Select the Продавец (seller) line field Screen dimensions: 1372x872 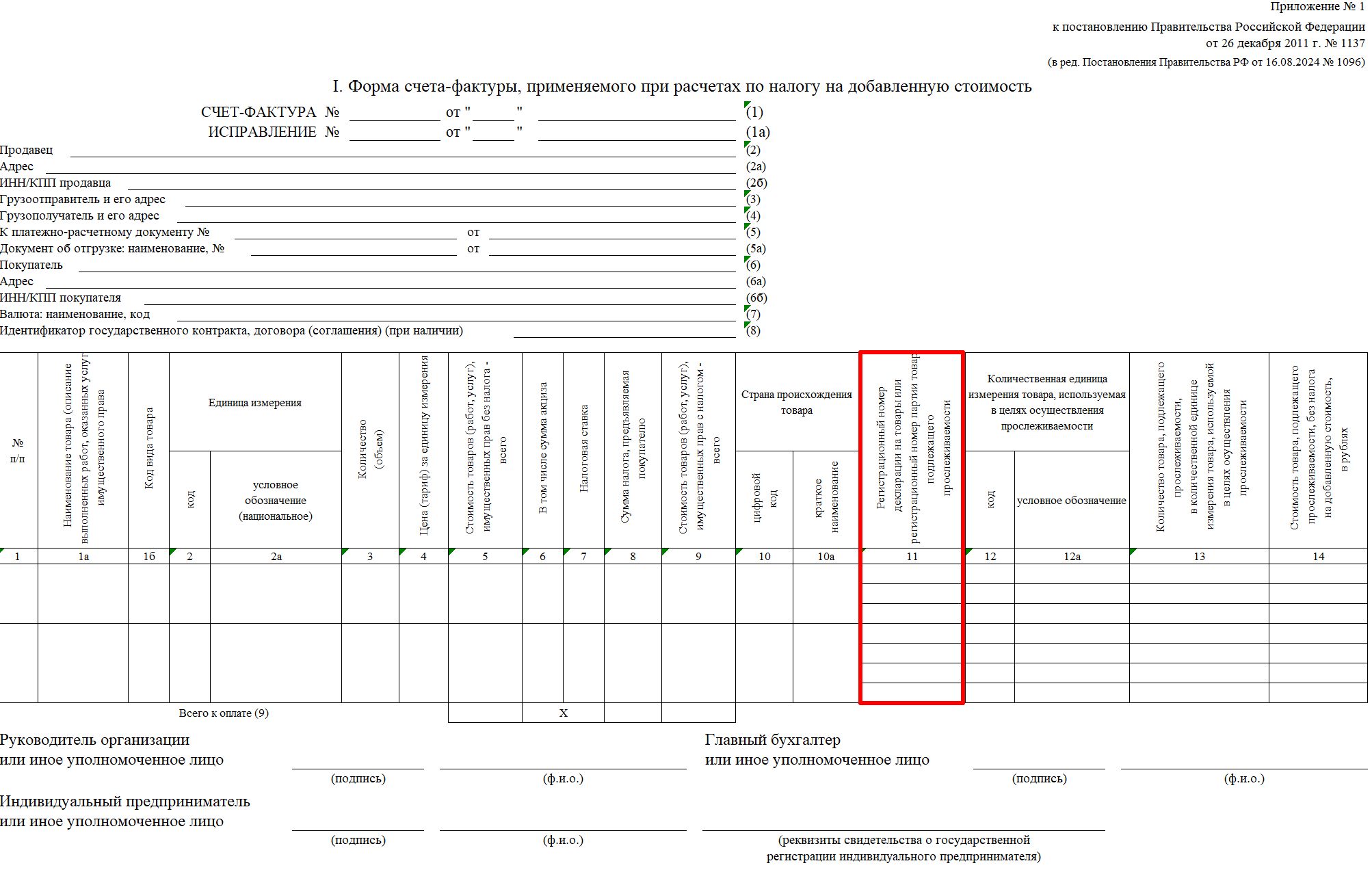tap(402, 150)
